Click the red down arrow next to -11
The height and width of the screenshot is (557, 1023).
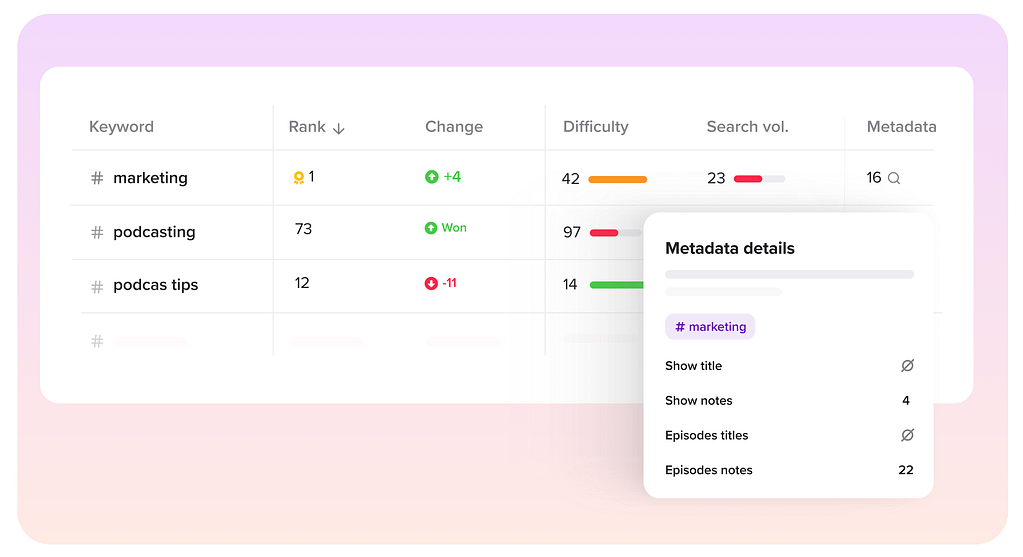pos(431,283)
